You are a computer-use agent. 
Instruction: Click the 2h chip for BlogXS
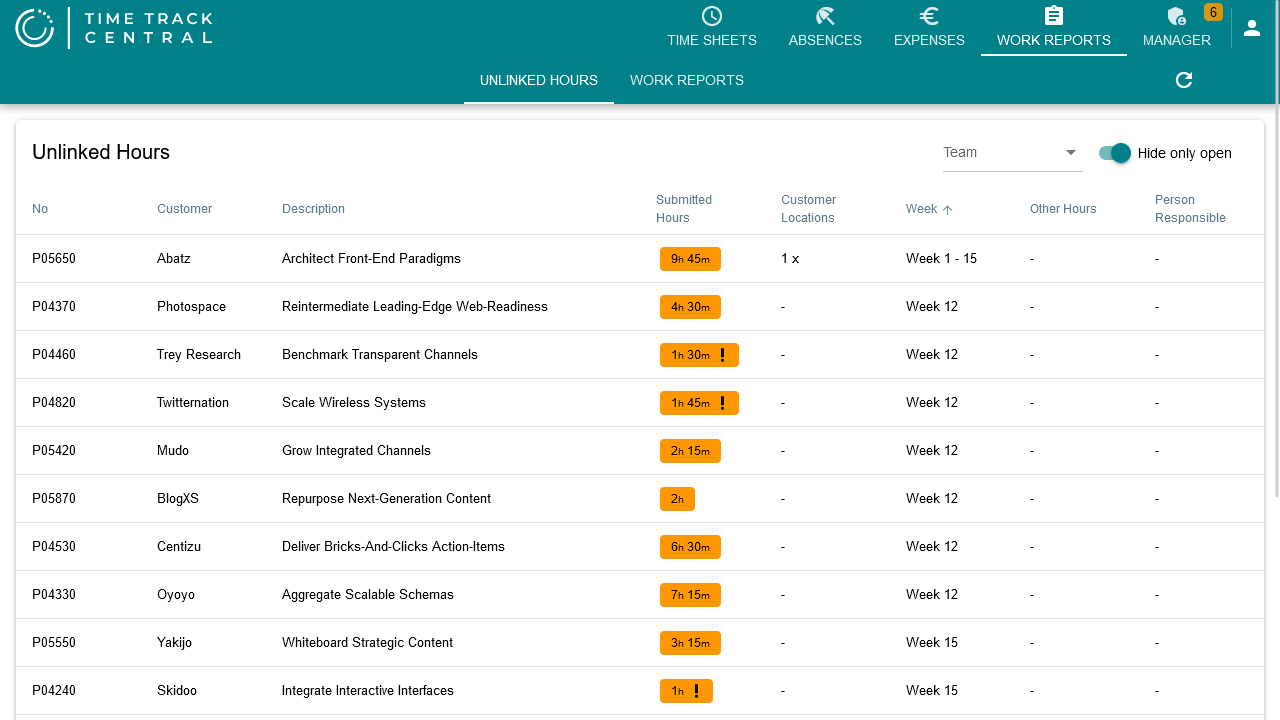(x=677, y=499)
